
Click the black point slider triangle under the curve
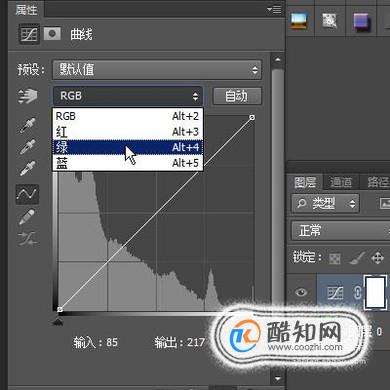(58, 322)
